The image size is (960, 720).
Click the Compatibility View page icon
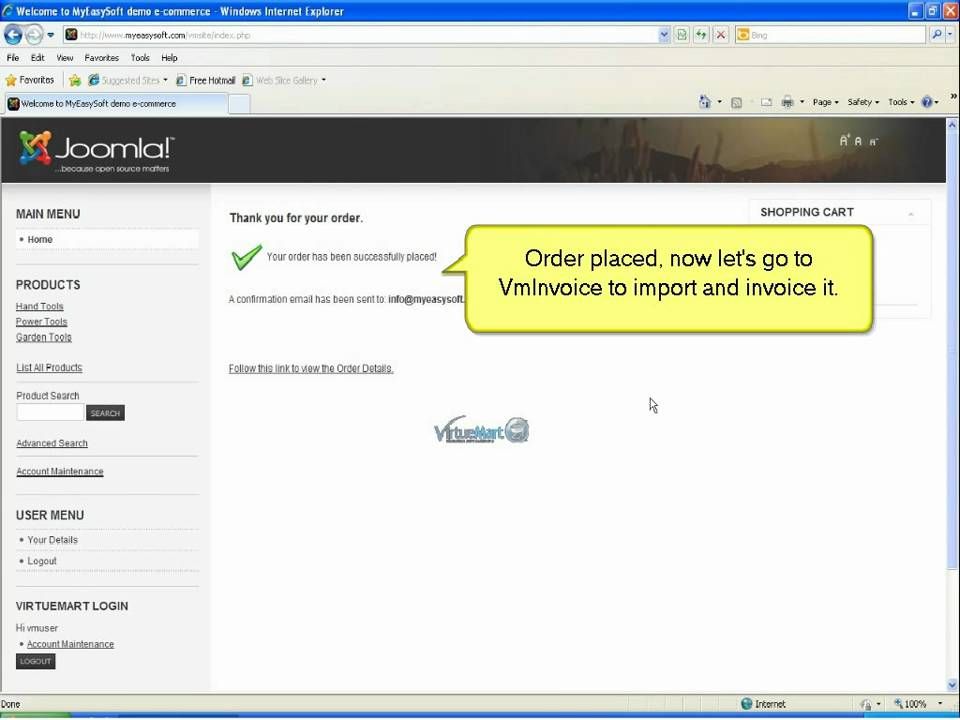pos(681,35)
